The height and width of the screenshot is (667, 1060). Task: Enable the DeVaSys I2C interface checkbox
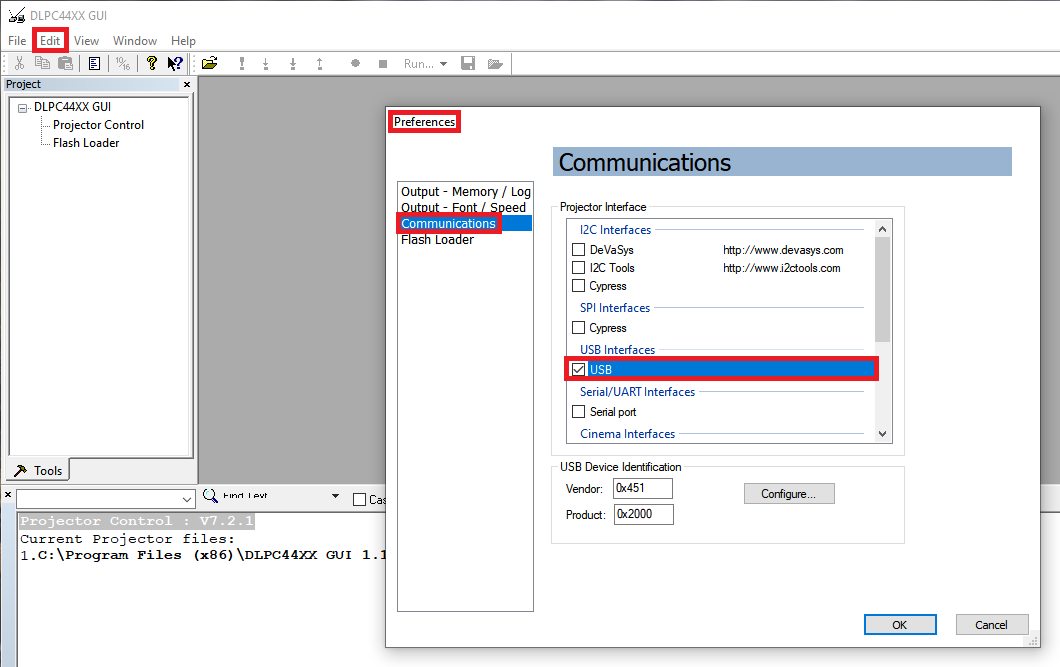[x=578, y=250]
